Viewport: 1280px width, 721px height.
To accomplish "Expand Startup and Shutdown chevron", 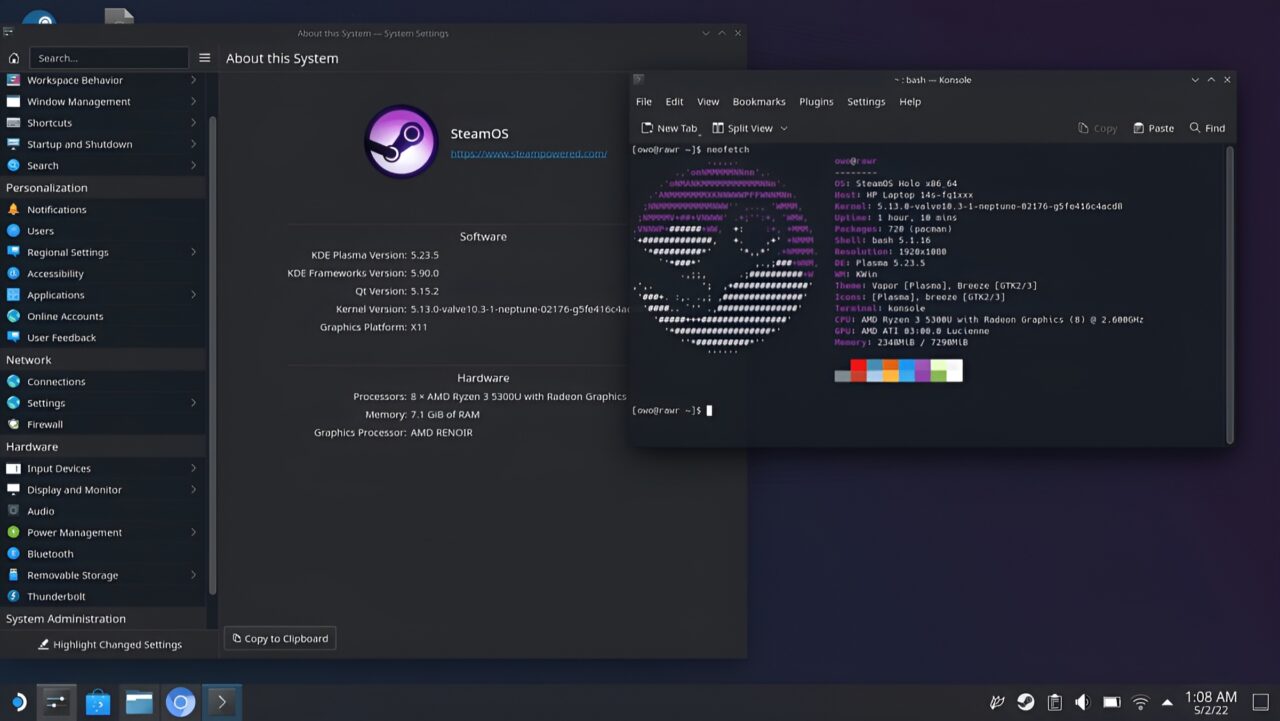I will [x=193, y=144].
